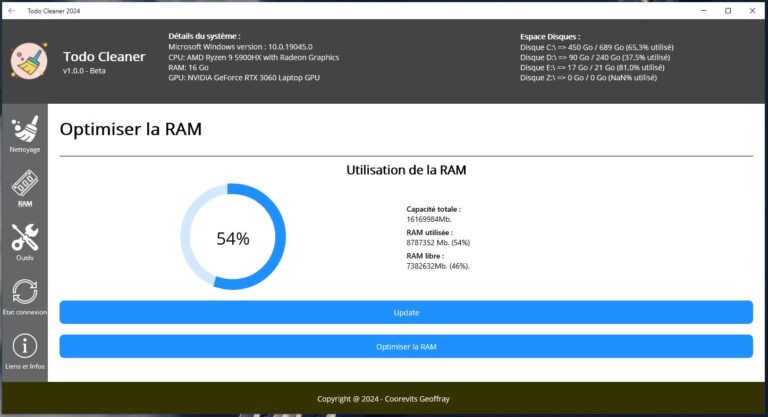Click the Update button
Viewport: 768px width, 417px height.
[x=406, y=312]
